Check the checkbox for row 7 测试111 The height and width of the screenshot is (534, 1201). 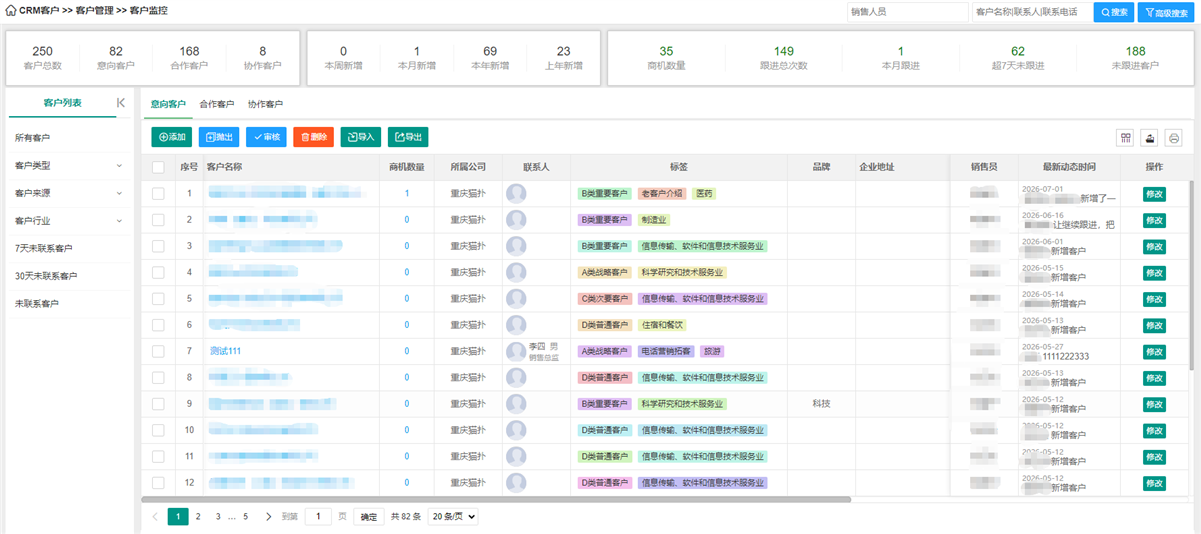pos(158,351)
